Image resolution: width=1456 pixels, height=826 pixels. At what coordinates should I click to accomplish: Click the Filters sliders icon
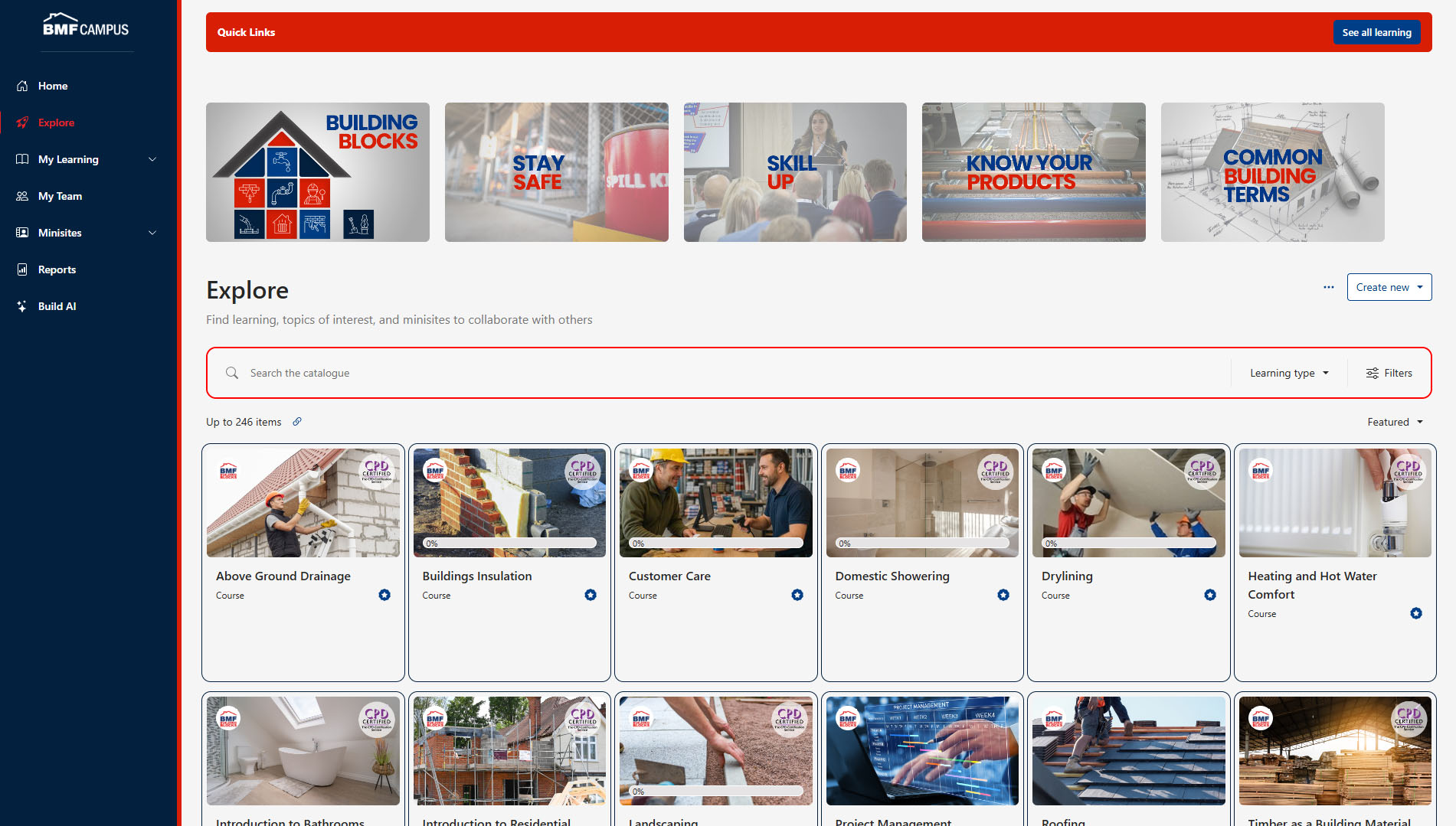pyautogui.click(x=1373, y=373)
